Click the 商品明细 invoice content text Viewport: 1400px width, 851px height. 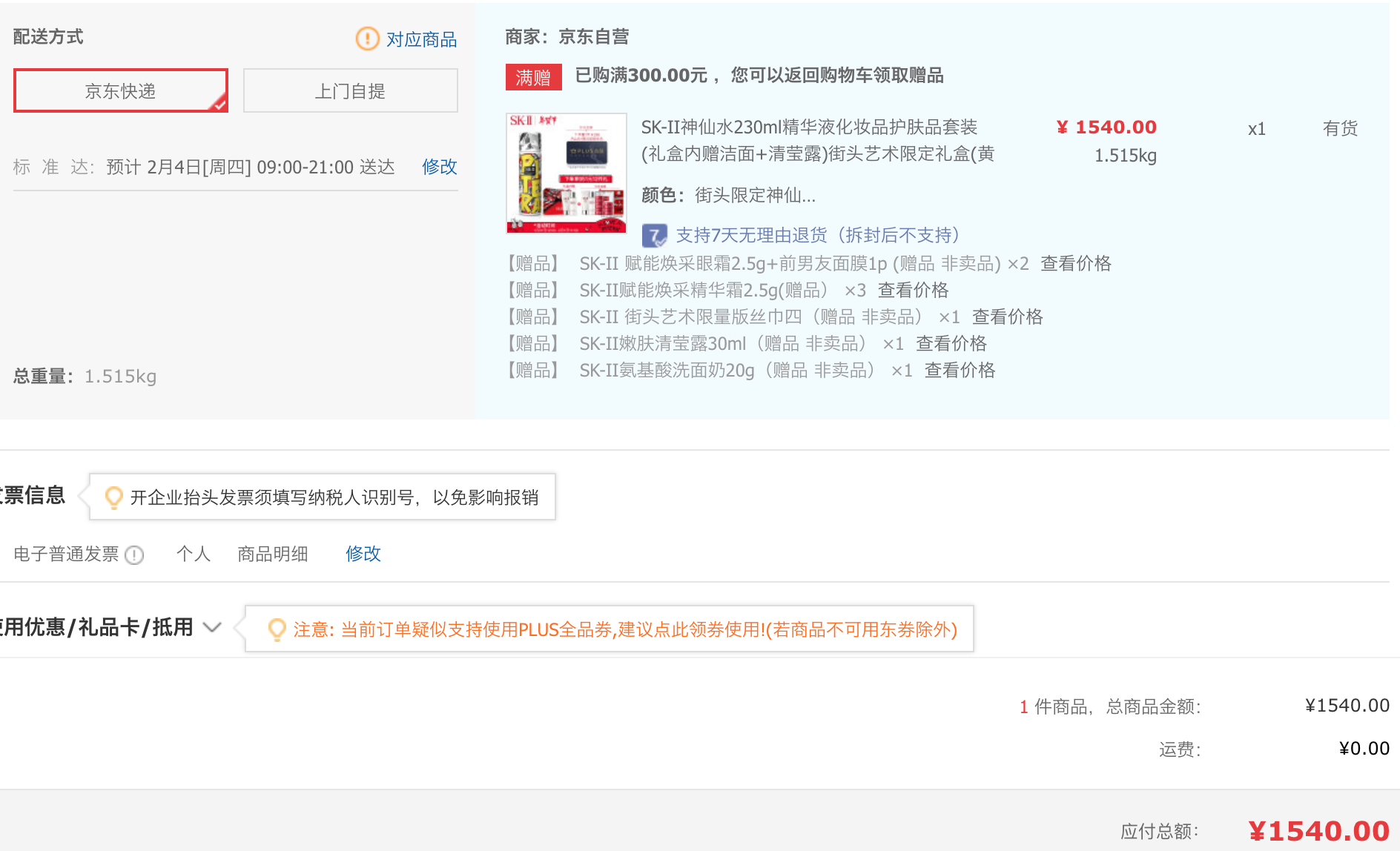click(273, 554)
